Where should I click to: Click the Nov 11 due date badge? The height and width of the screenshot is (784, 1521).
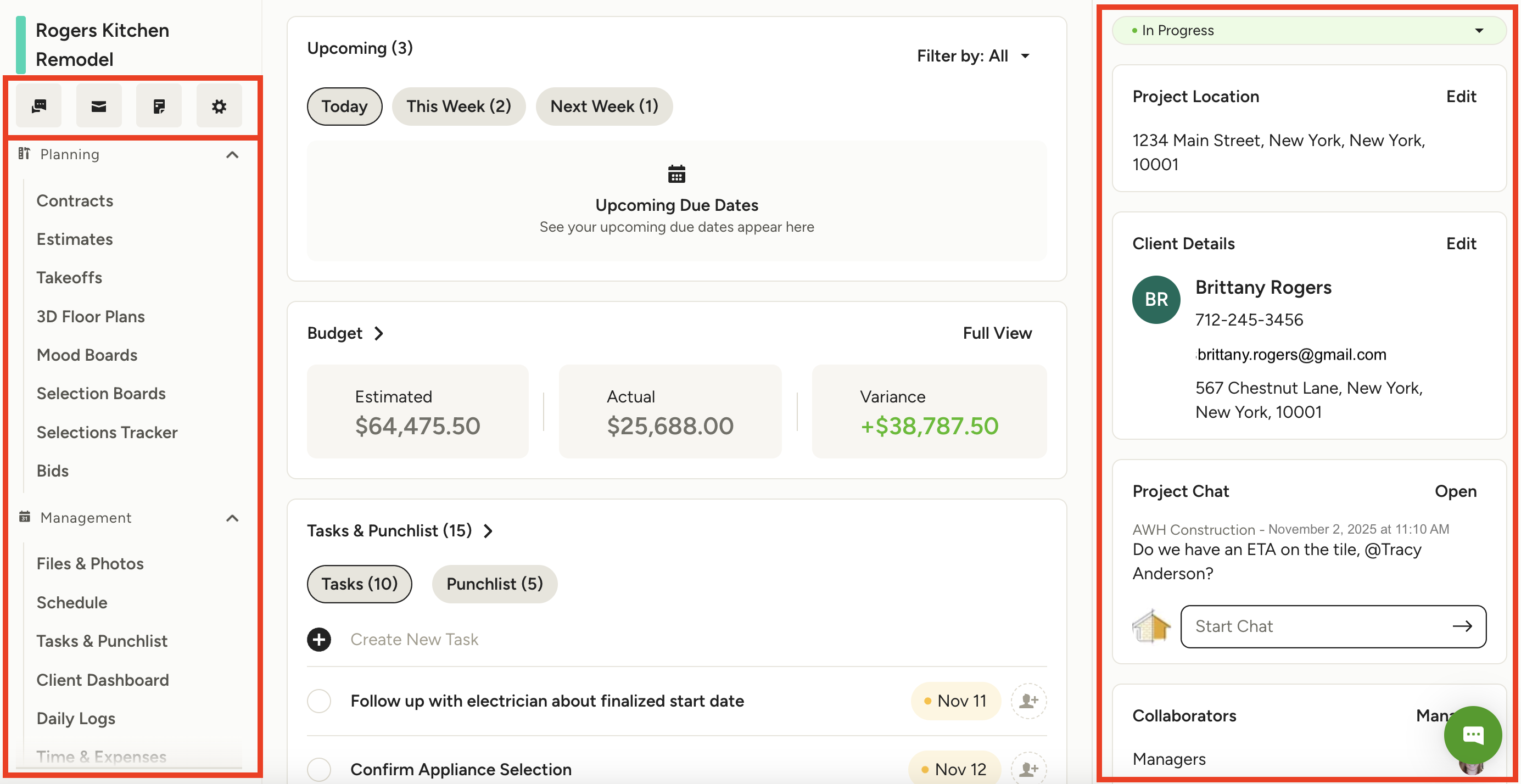point(955,701)
